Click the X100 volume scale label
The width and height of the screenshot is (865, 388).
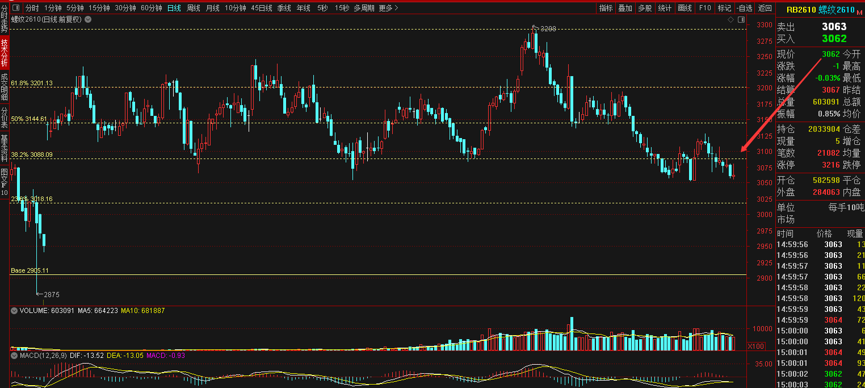(x=755, y=346)
